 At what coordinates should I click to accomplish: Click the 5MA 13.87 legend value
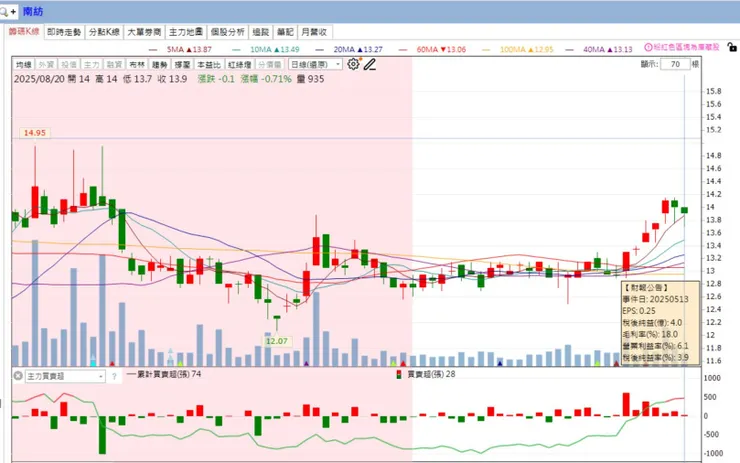[189, 49]
